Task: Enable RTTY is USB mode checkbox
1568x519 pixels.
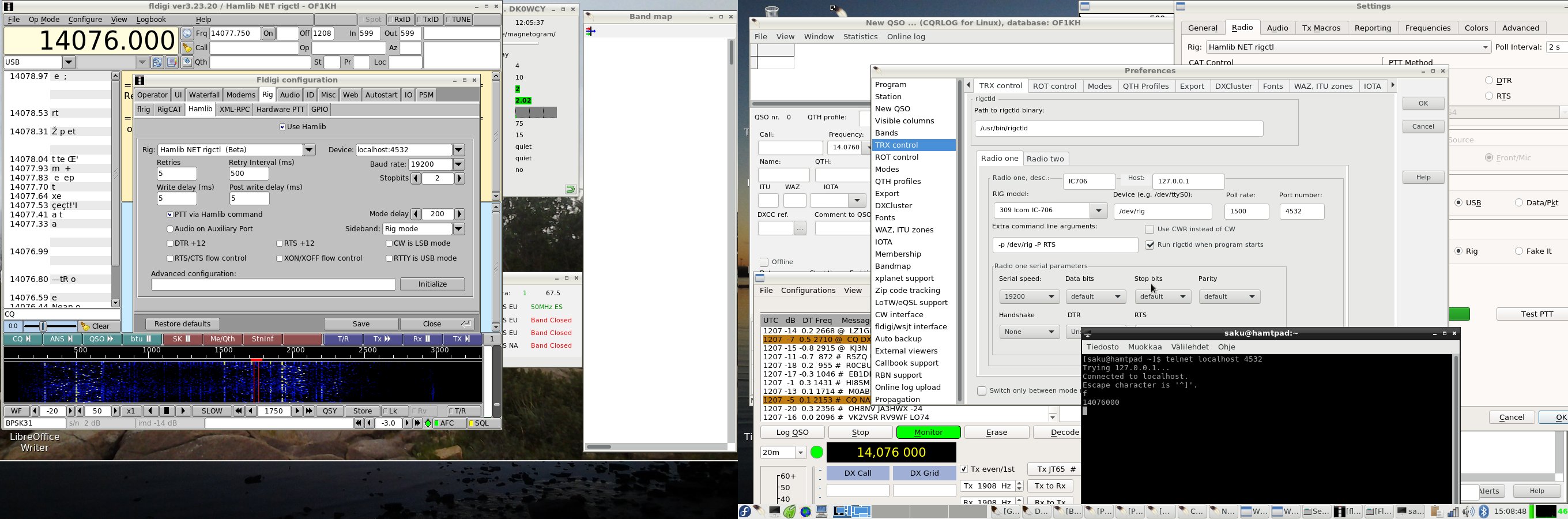Action: click(x=389, y=258)
